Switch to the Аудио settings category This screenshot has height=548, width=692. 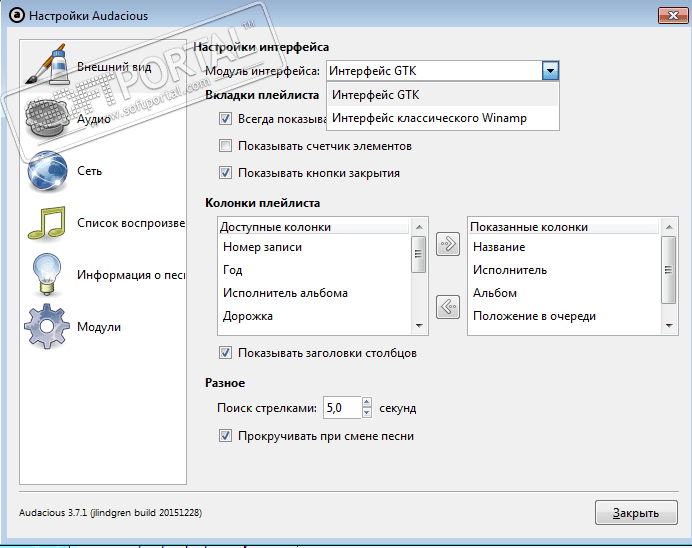coord(94,119)
